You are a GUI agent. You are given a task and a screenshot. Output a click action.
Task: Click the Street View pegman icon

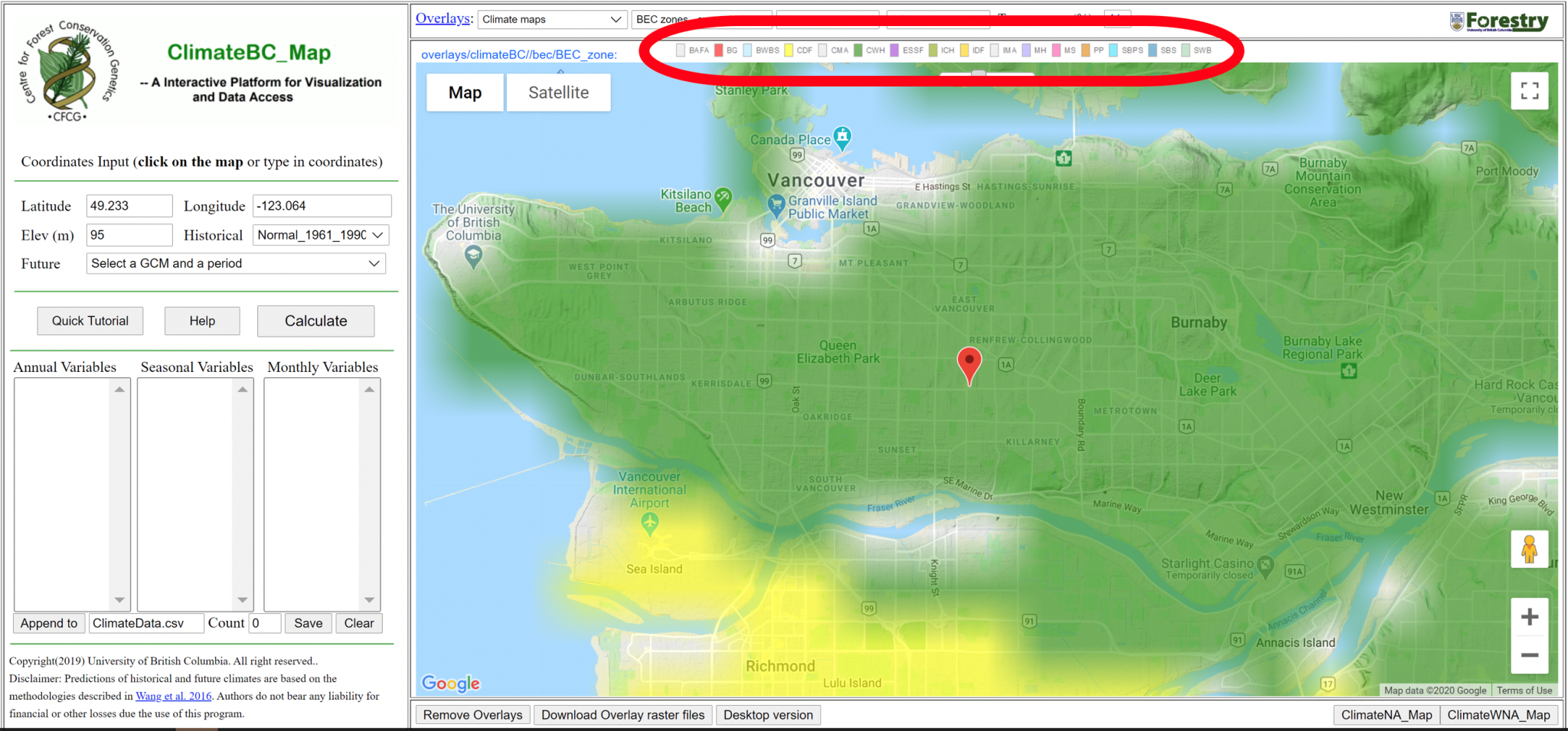1529,550
